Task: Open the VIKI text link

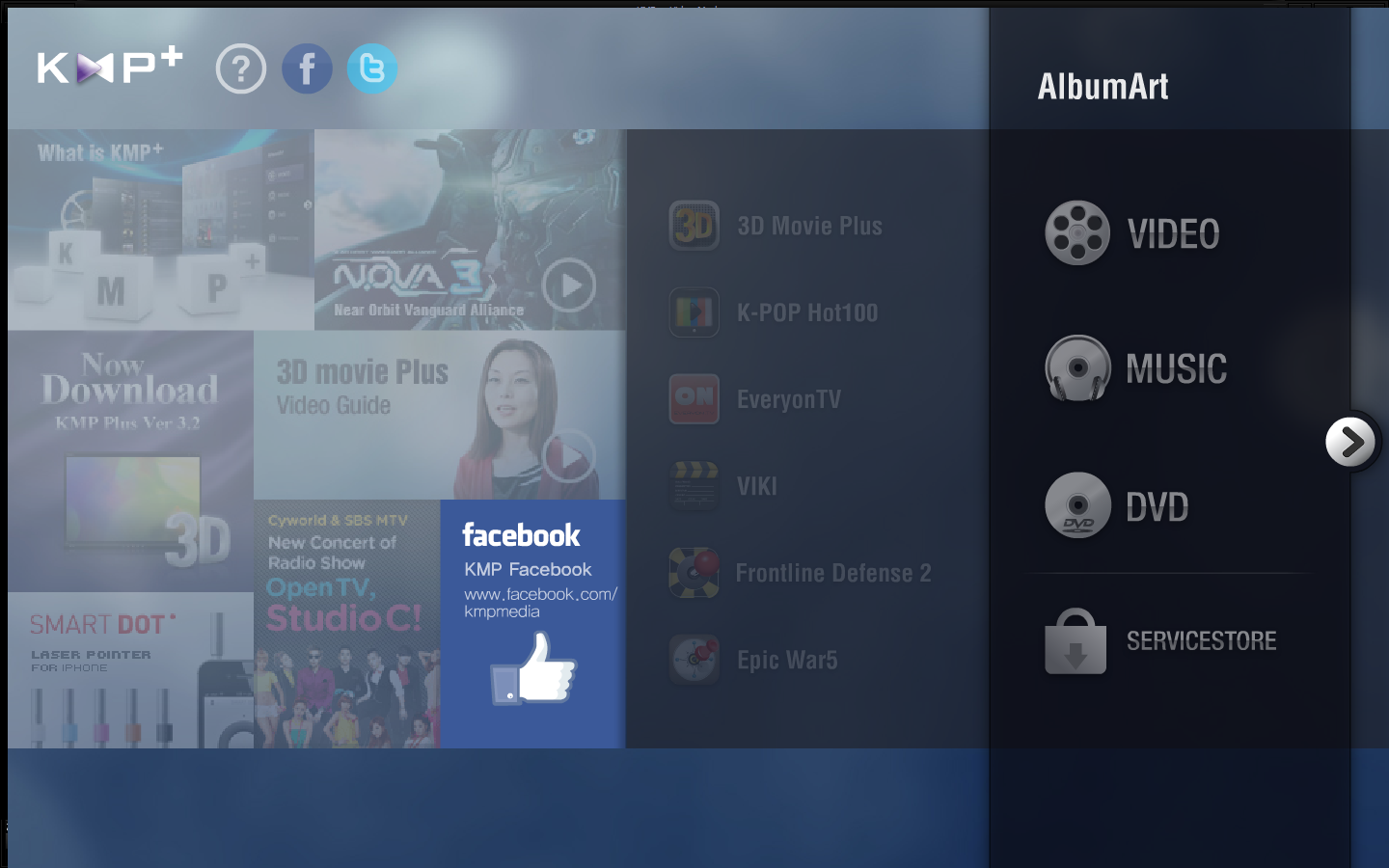Action: tap(757, 486)
